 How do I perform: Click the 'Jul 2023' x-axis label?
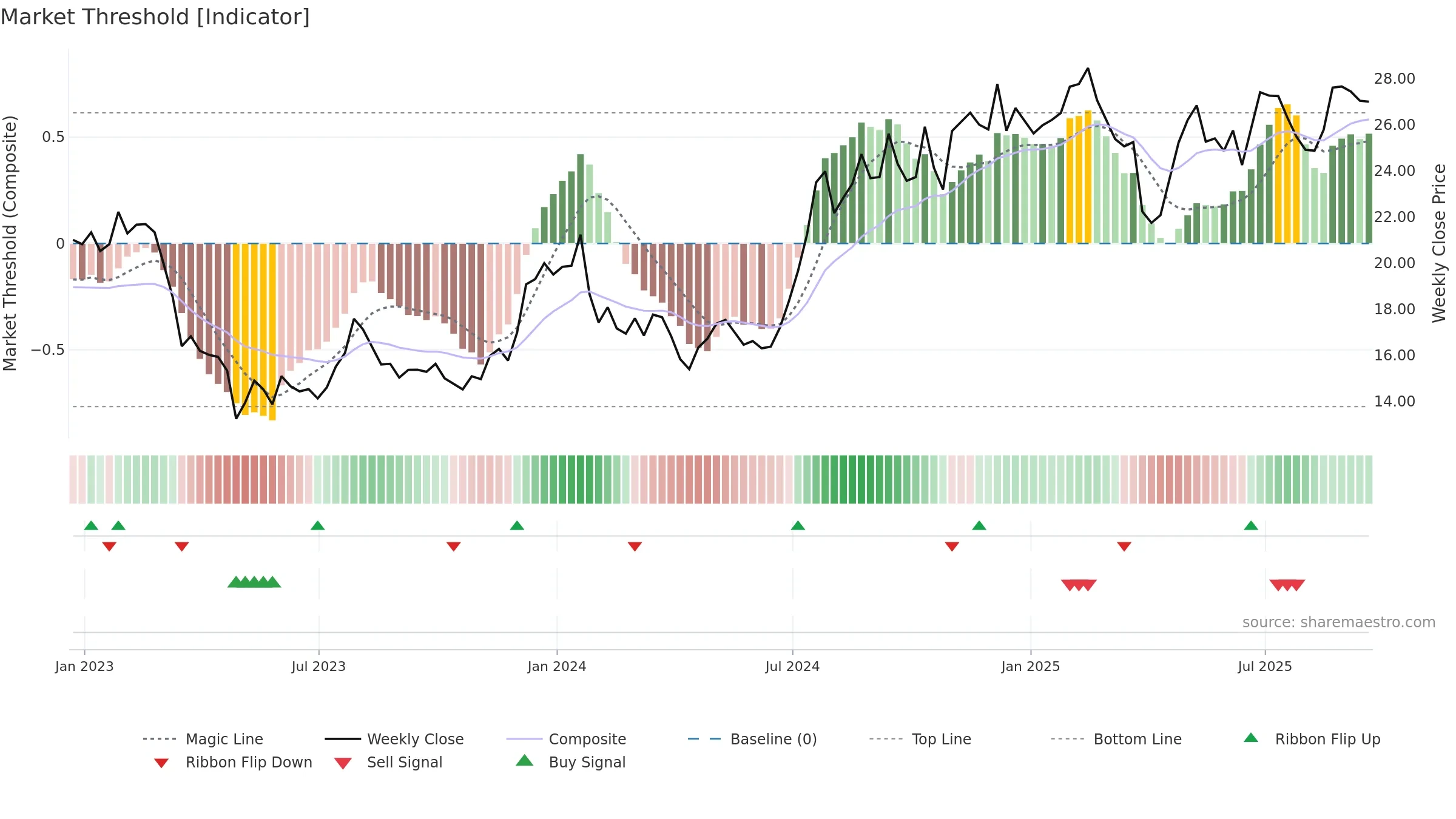click(x=318, y=666)
